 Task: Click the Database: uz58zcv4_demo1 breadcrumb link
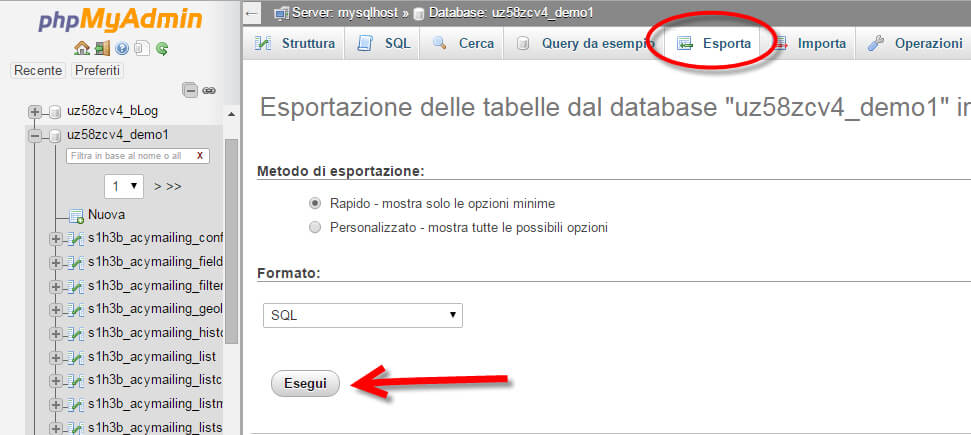point(511,12)
